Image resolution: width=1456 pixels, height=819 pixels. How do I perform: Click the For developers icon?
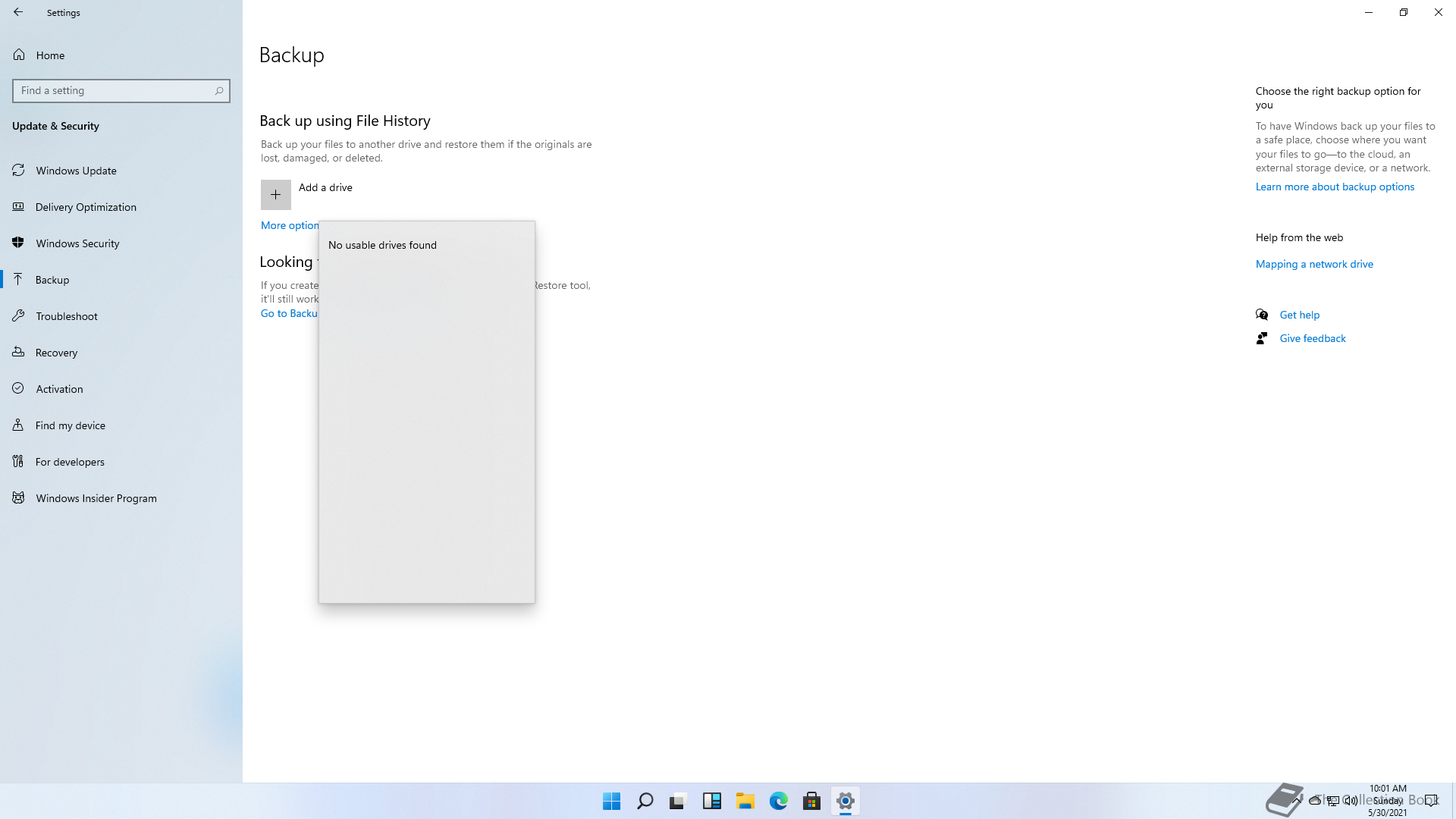pyautogui.click(x=18, y=461)
